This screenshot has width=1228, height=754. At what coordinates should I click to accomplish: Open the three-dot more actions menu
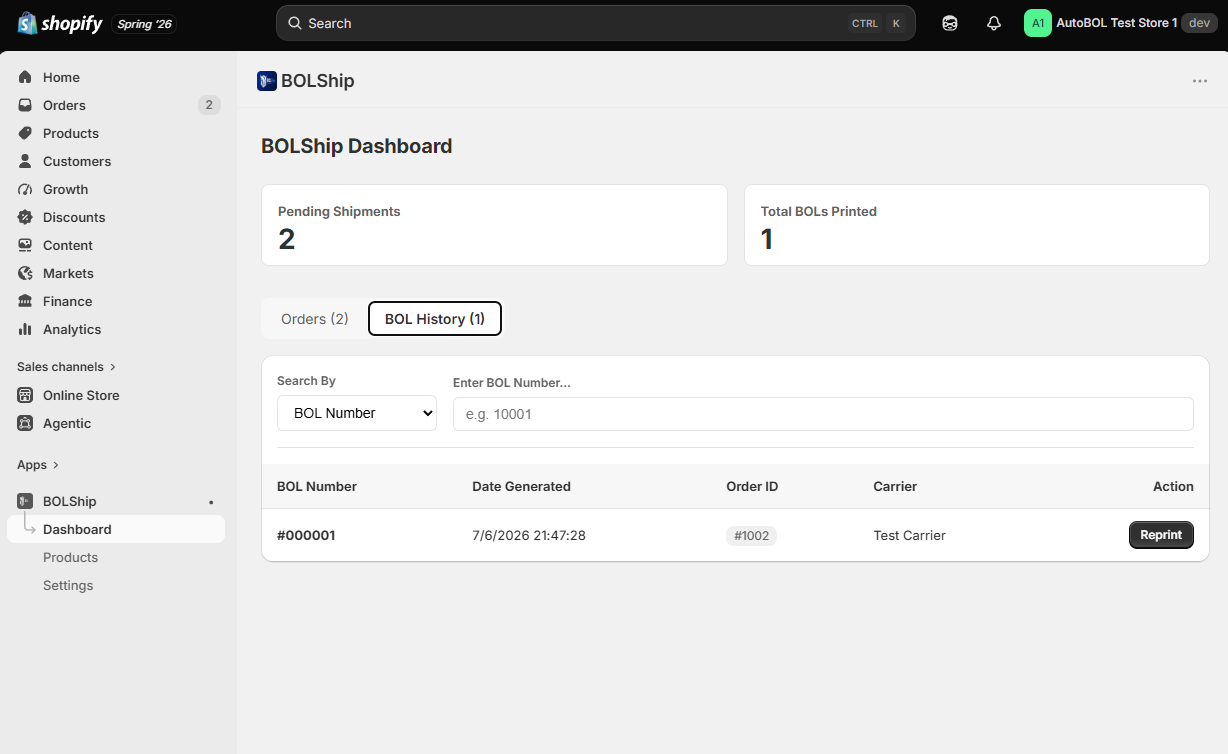1200,81
